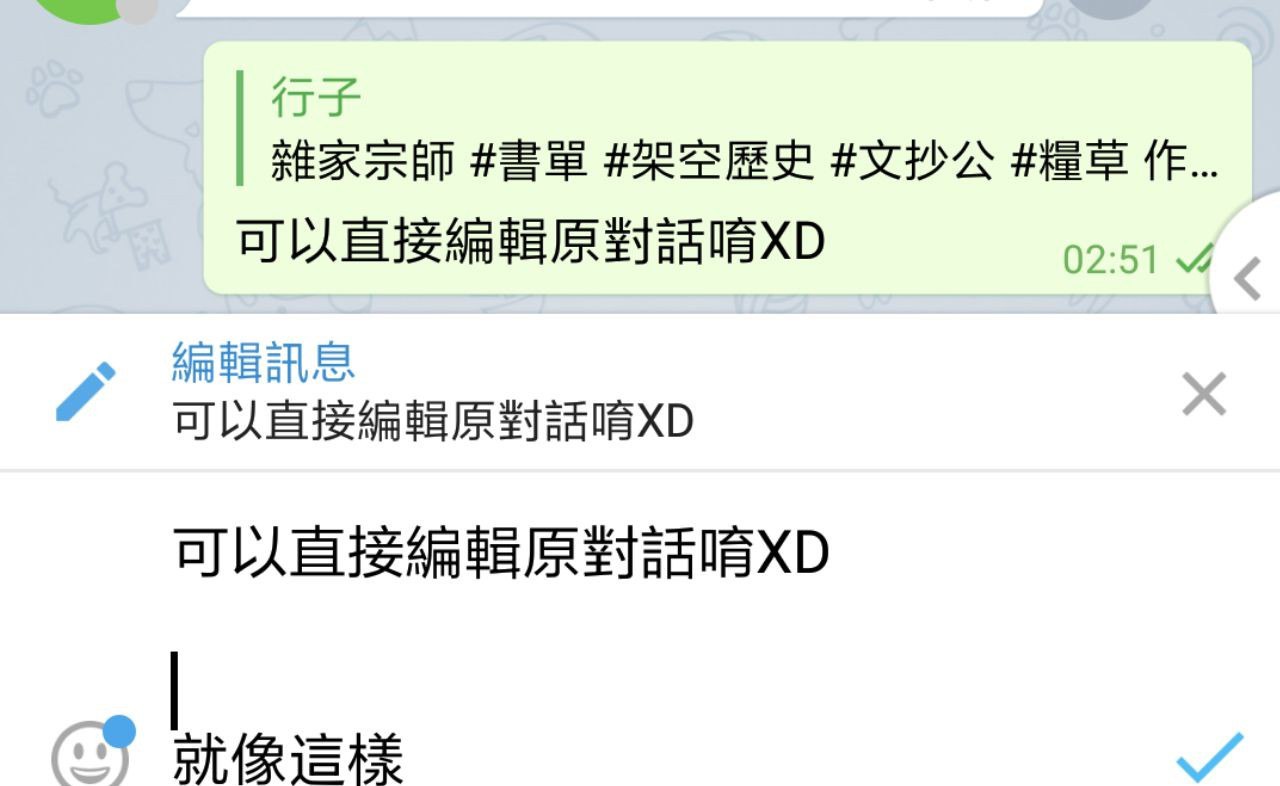Open the emoji smiley picker
This screenshot has width=1280, height=786.
click(x=90, y=755)
